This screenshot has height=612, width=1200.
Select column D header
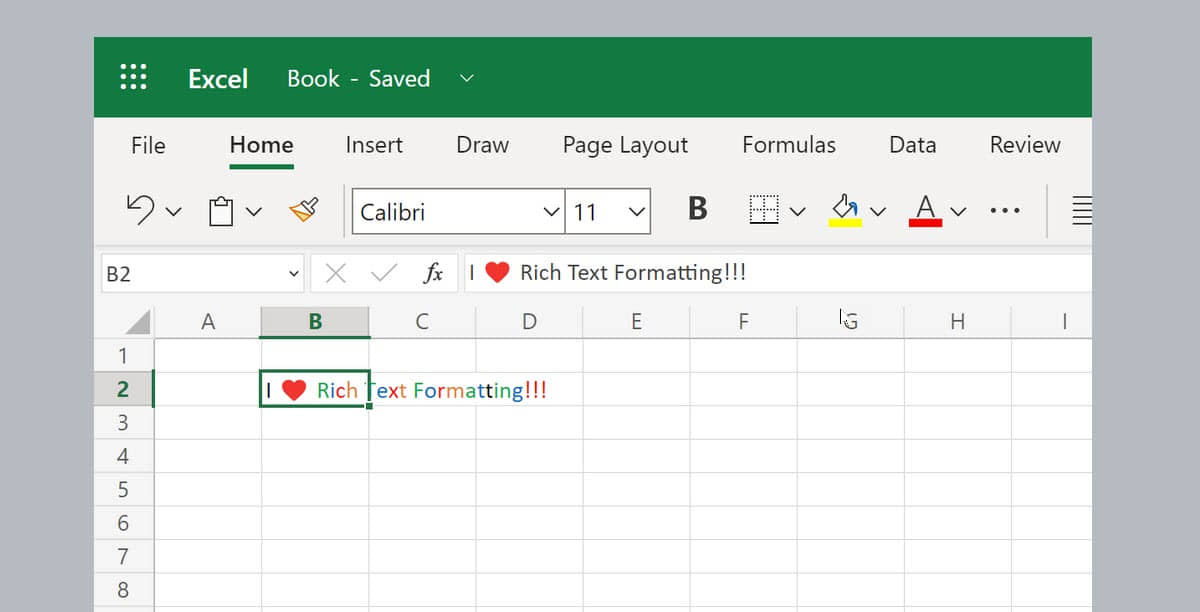tap(529, 322)
